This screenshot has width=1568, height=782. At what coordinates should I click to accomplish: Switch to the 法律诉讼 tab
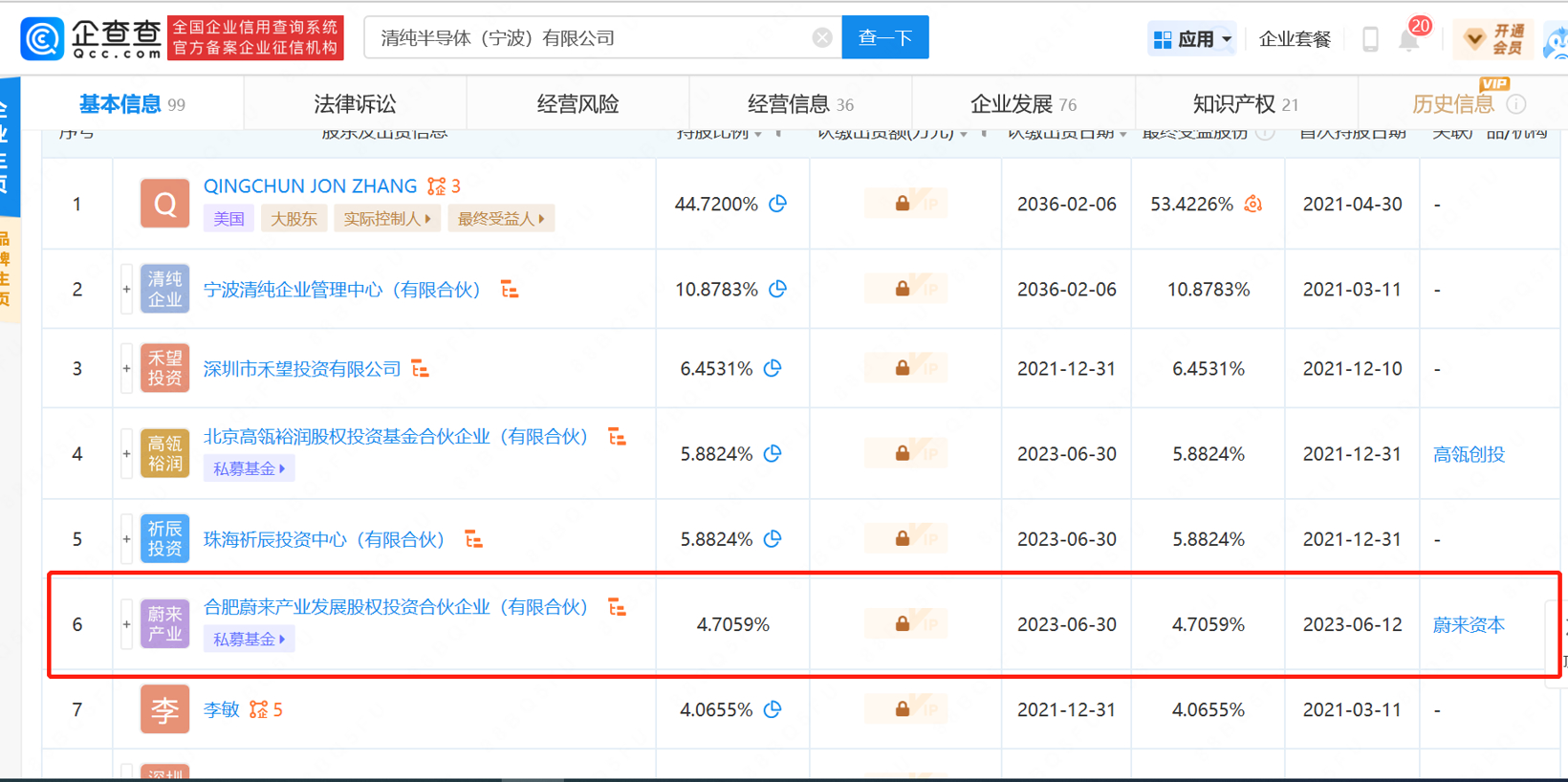tap(355, 104)
